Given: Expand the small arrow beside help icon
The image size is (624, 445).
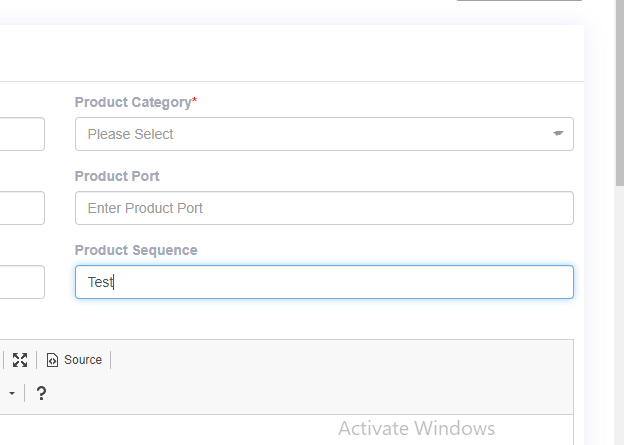Looking at the screenshot, I should 13,393.
